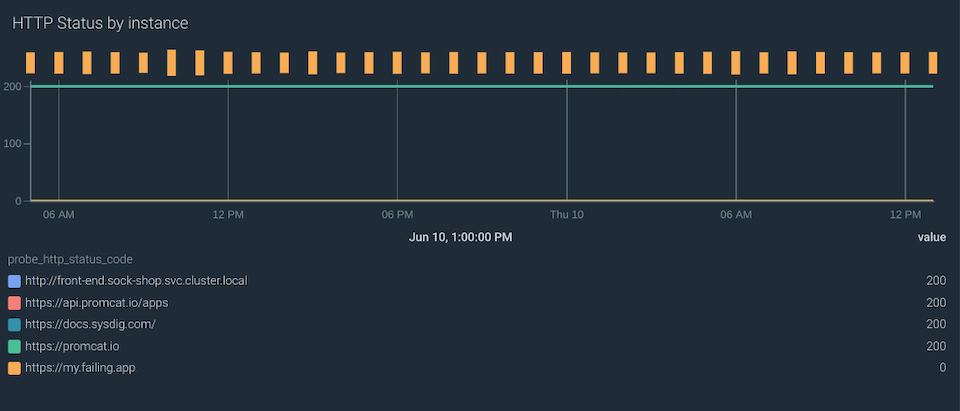Viewport: 960px width, 411px height.
Task: Select the https://docs.sysdig.com/ legend entry
Action: pos(90,325)
